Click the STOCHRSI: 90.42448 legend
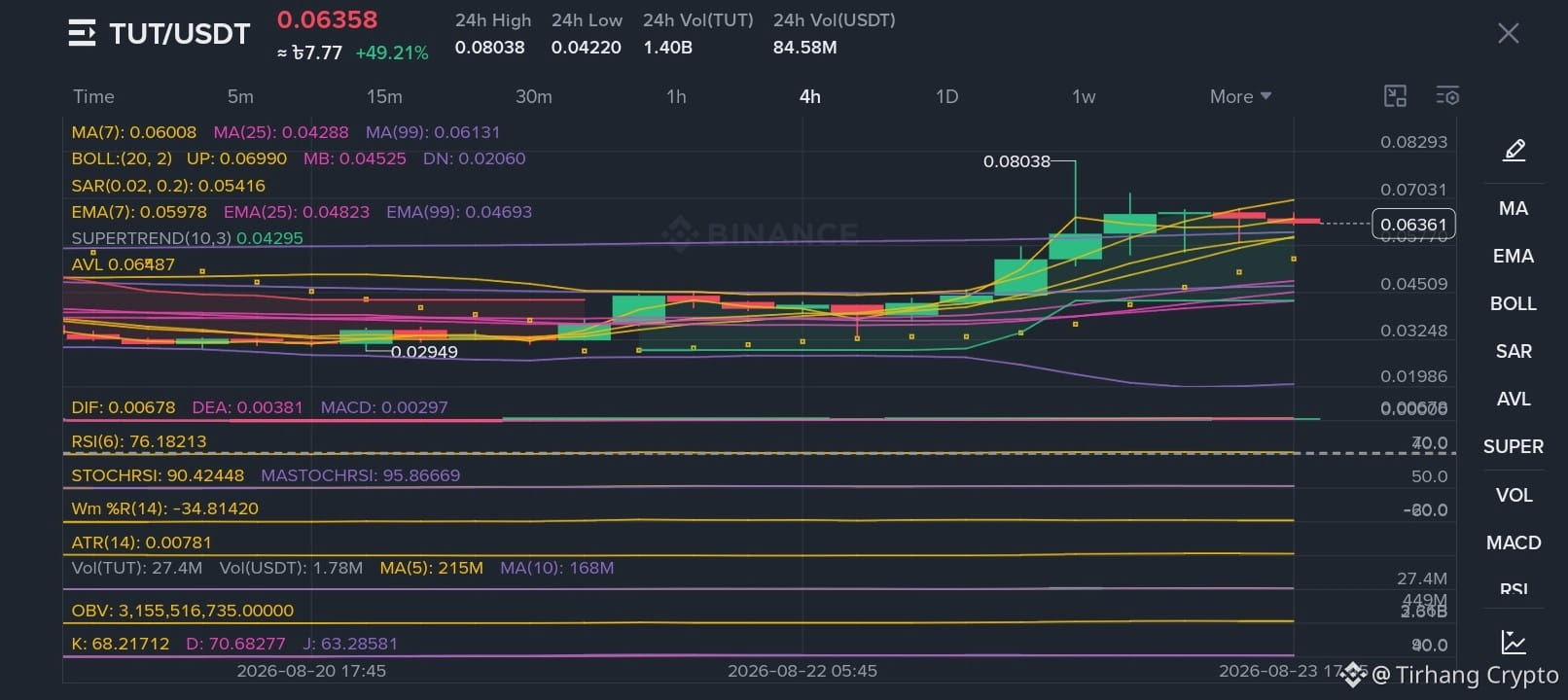 (158, 475)
